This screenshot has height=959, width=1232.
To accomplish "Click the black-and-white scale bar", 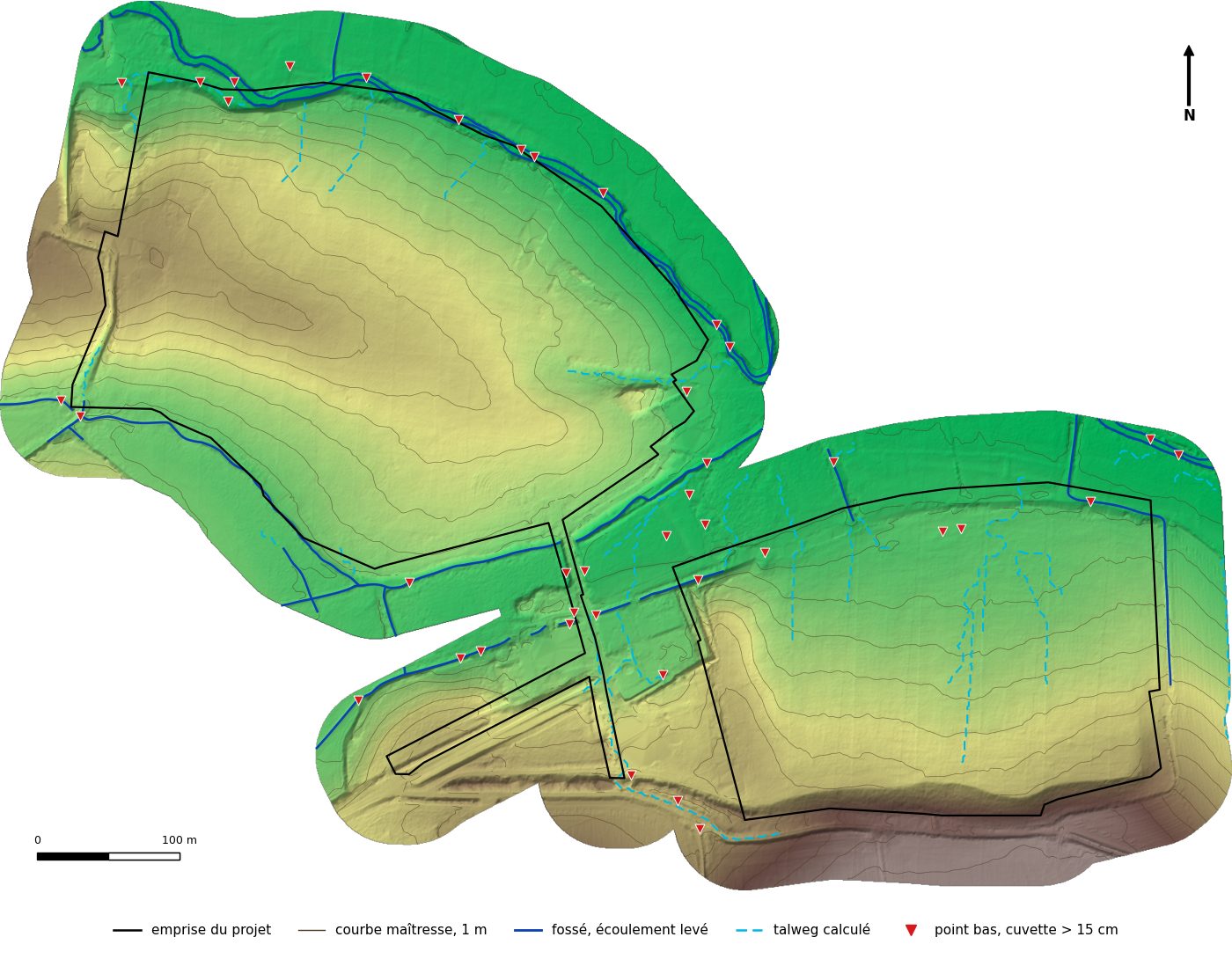I will (108, 856).
